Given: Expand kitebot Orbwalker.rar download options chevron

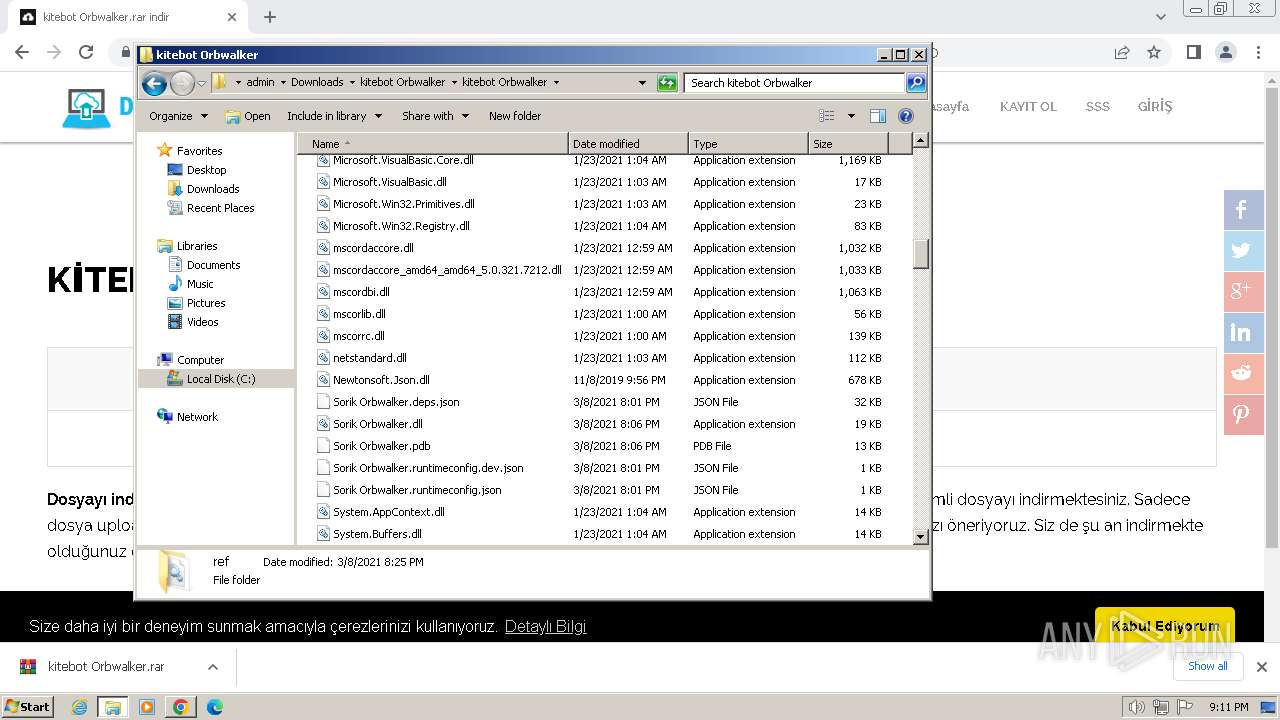Looking at the screenshot, I should (212, 667).
